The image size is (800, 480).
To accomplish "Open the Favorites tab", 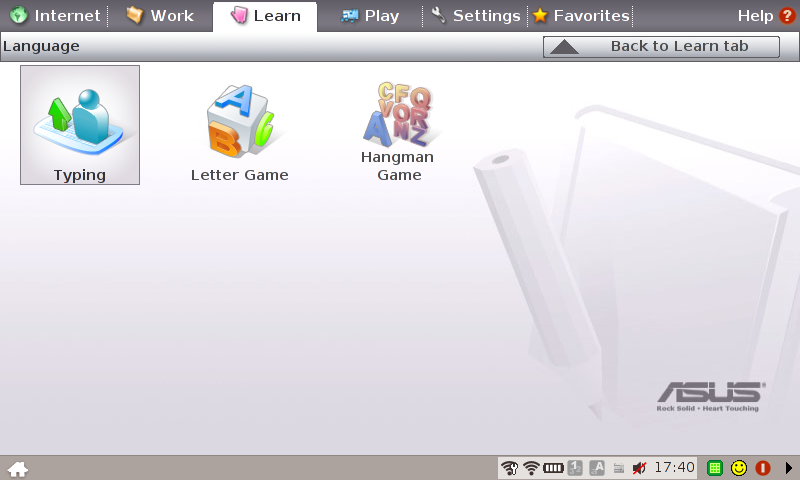I will pyautogui.click(x=581, y=16).
